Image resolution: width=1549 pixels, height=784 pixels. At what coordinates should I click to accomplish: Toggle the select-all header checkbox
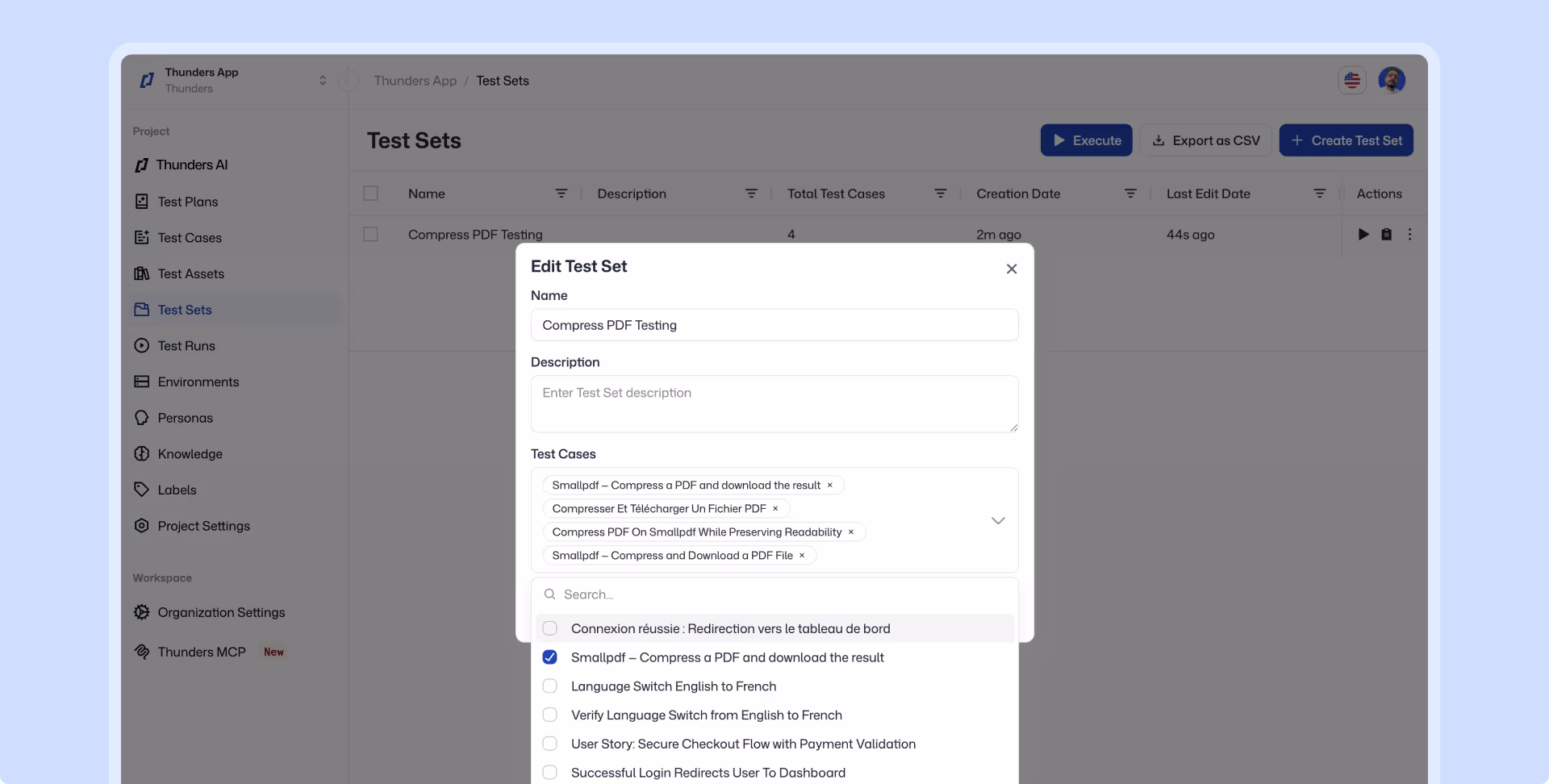coord(370,194)
